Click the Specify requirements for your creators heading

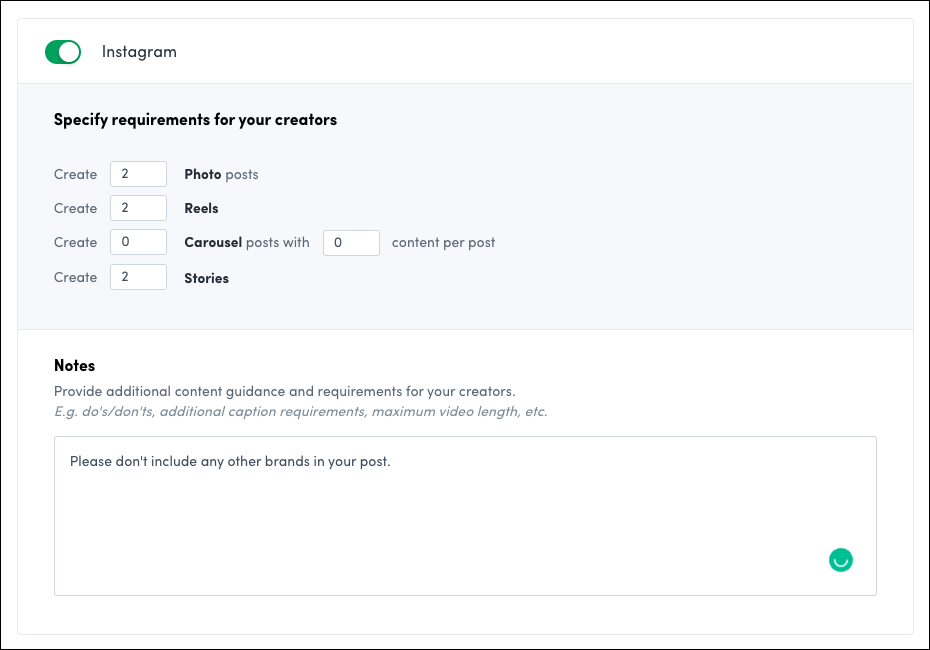[195, 120]
